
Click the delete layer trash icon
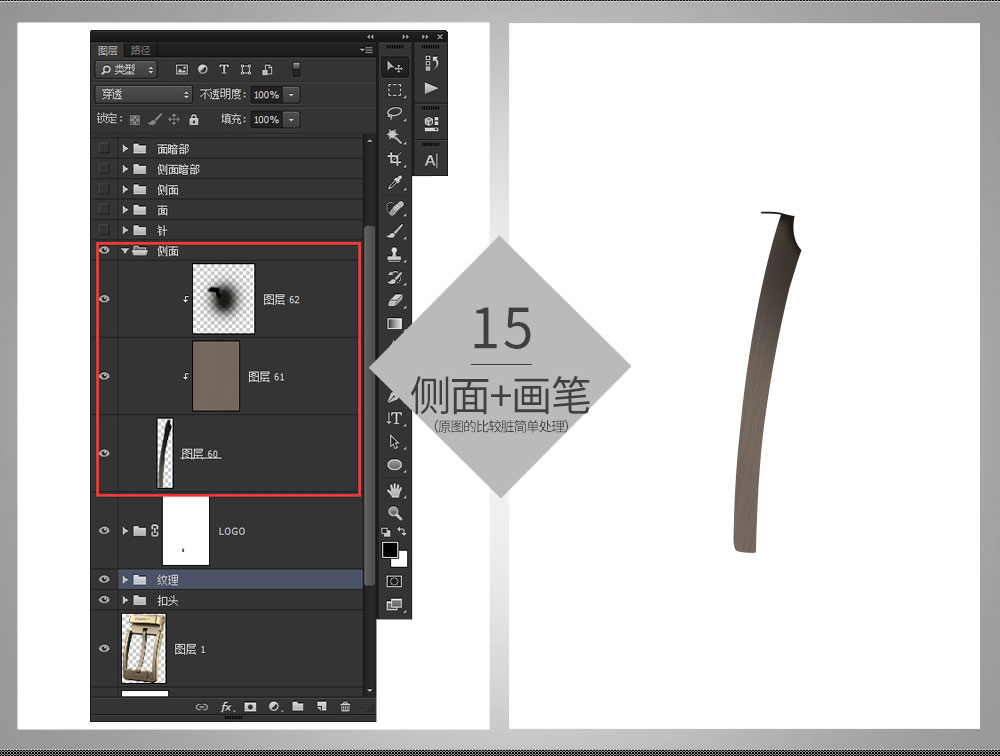click(x=346, y=707)
